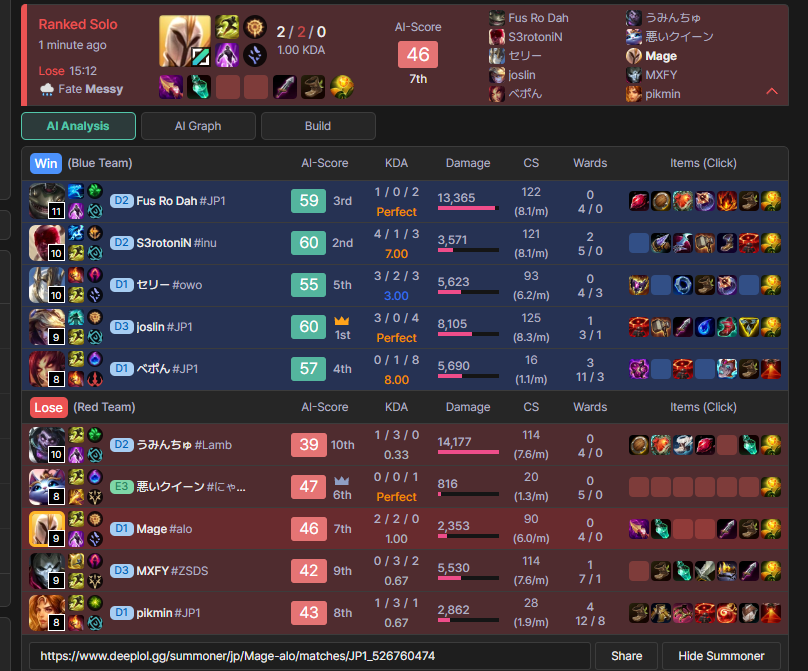Click the crown icon in joslin's row

[342, 321]
